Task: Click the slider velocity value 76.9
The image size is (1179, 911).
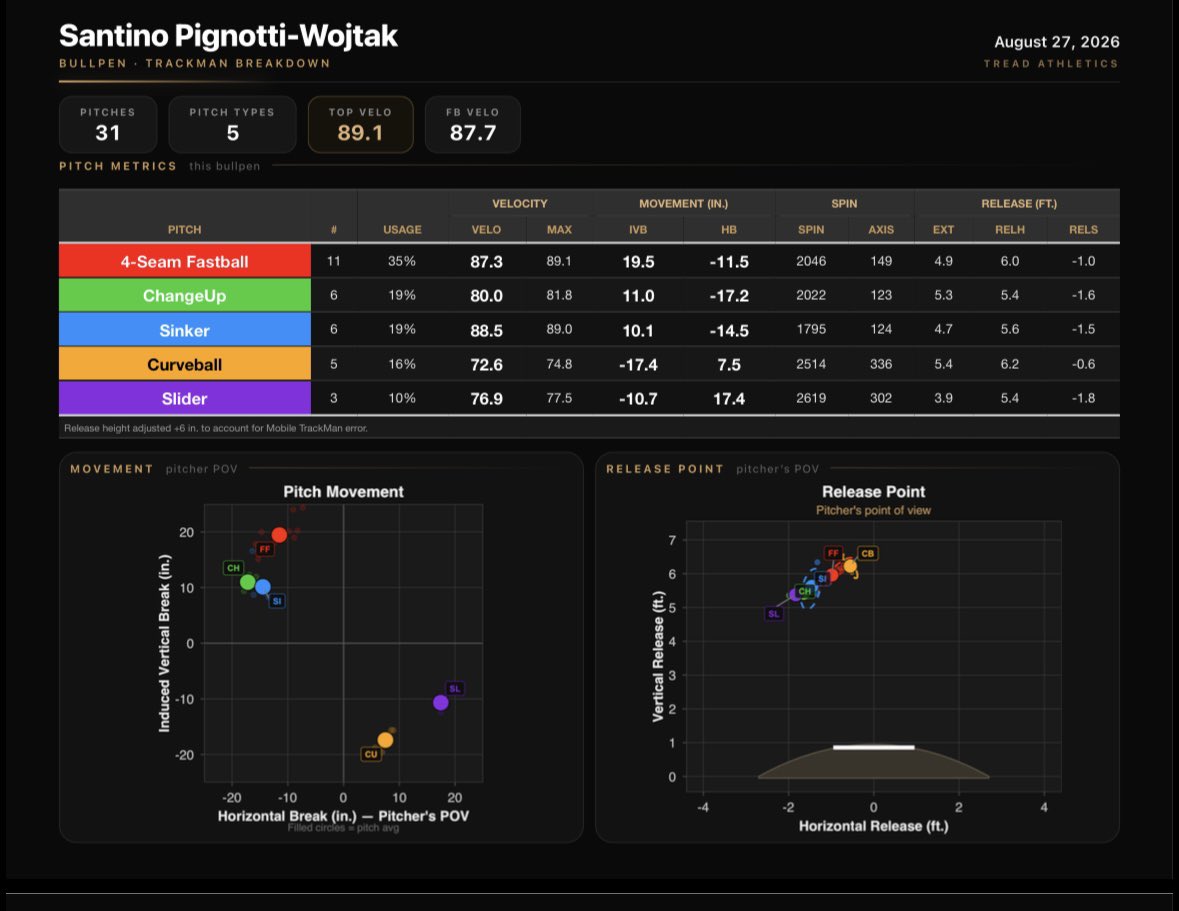Action: click(486, 398)
